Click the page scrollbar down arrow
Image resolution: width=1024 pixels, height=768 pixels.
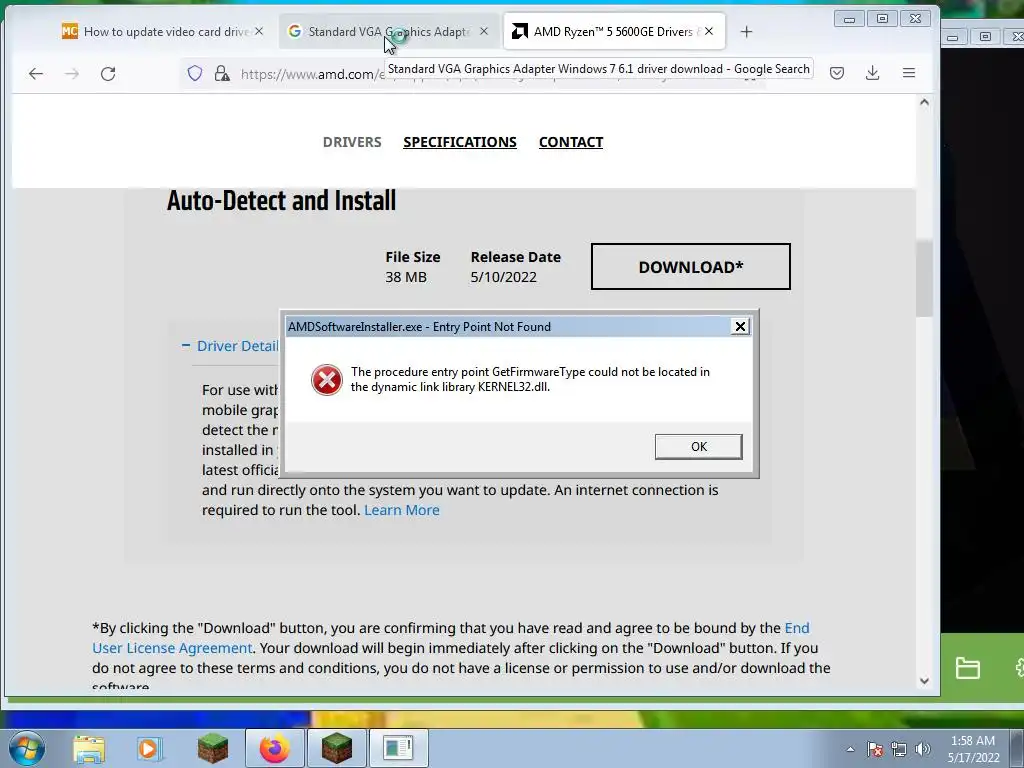[924, 680]
